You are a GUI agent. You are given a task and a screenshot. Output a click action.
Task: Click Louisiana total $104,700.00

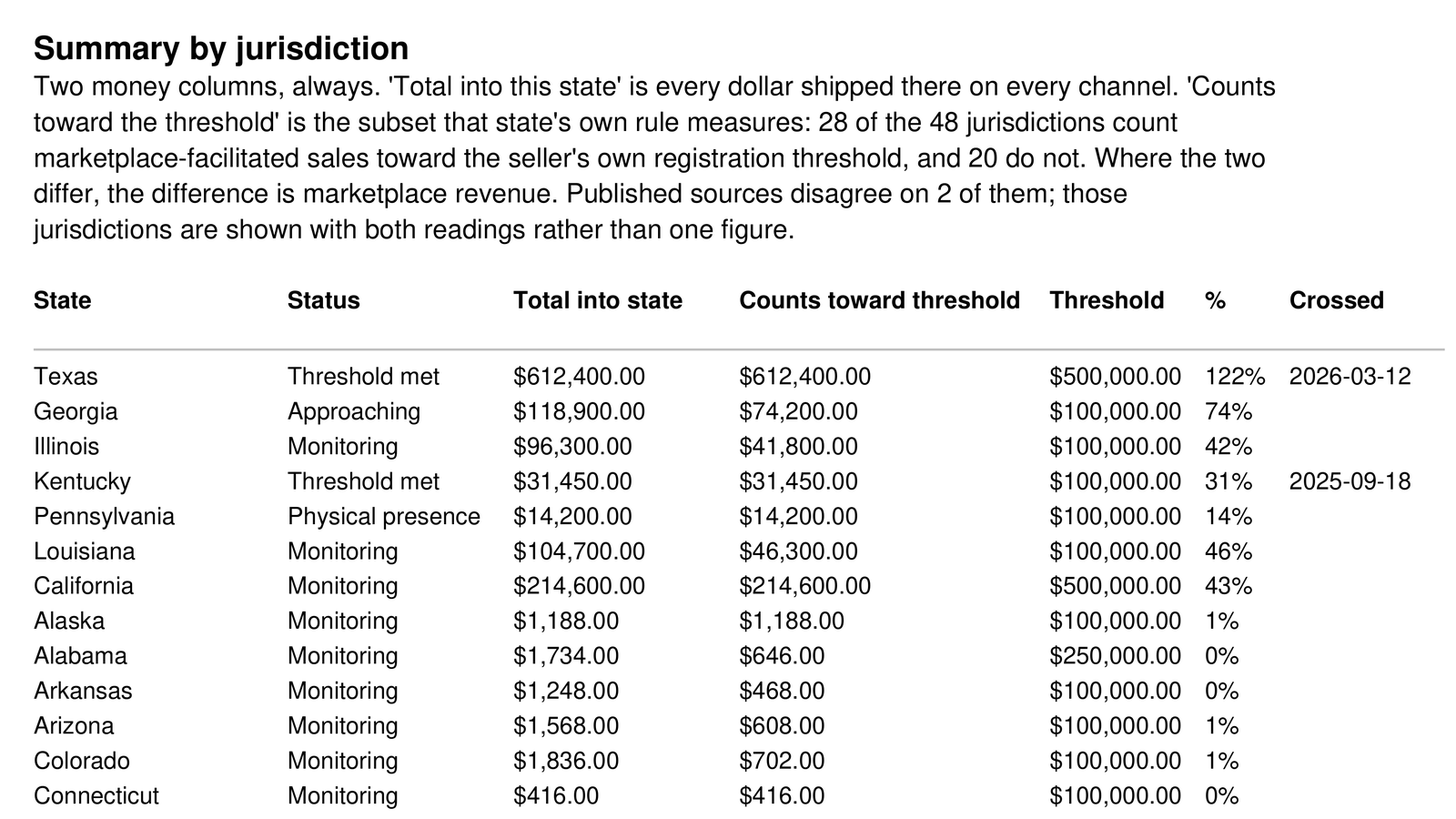[579, 551]
